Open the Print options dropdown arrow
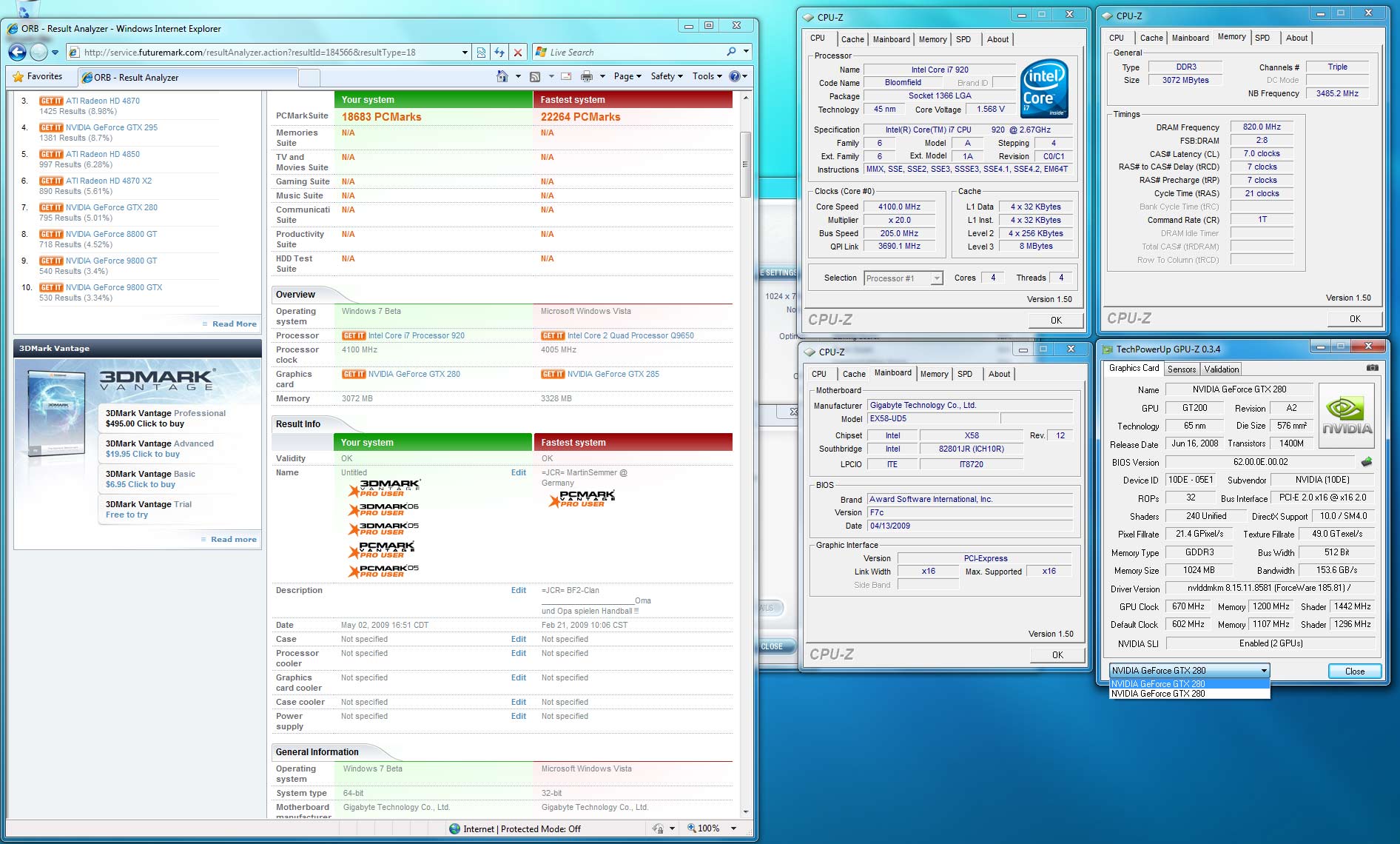Viewport: 1400px width, 844px height. (602, 76)
